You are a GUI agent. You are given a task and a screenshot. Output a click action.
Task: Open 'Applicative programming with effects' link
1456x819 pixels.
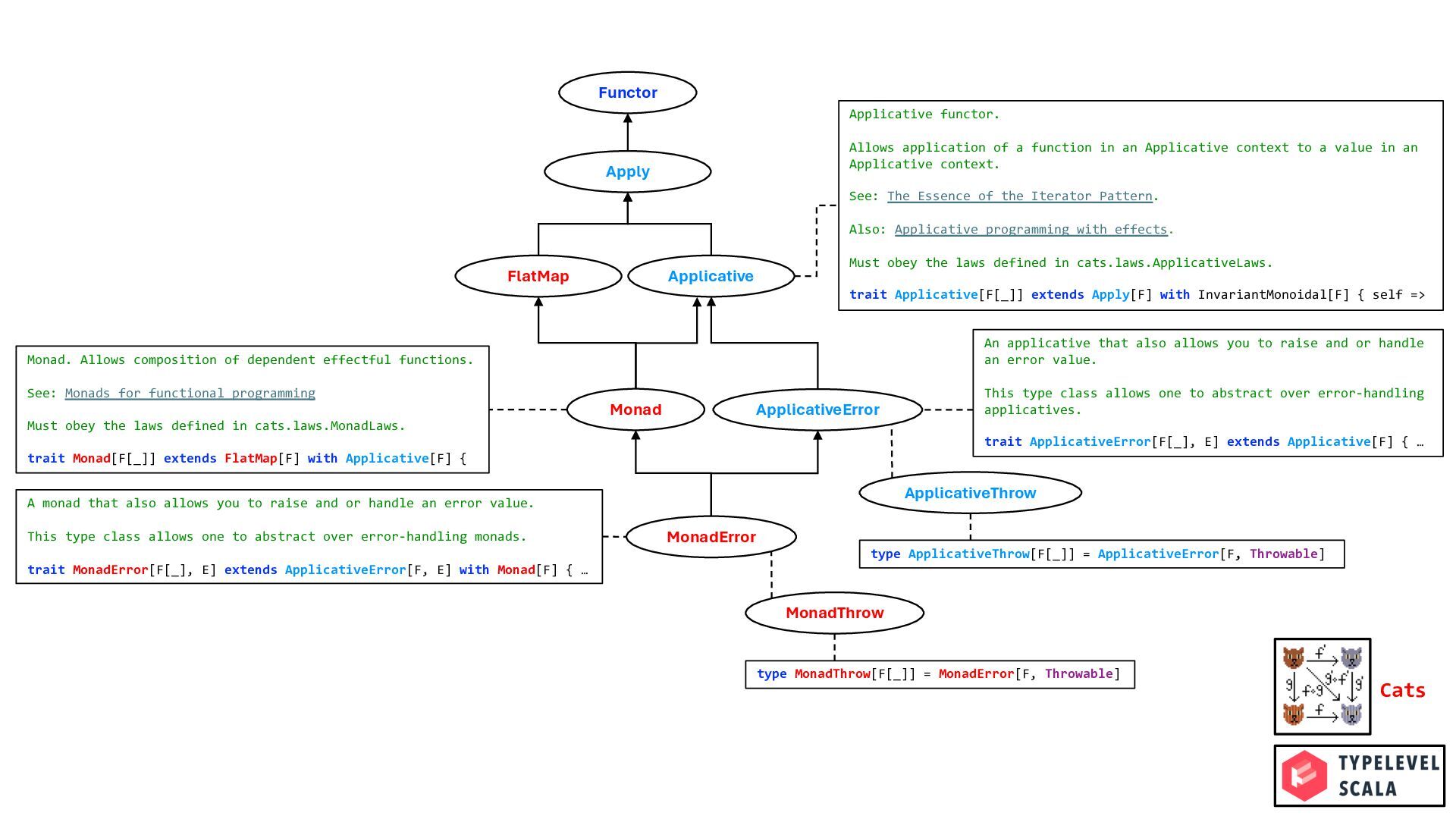click(1031, 230)
